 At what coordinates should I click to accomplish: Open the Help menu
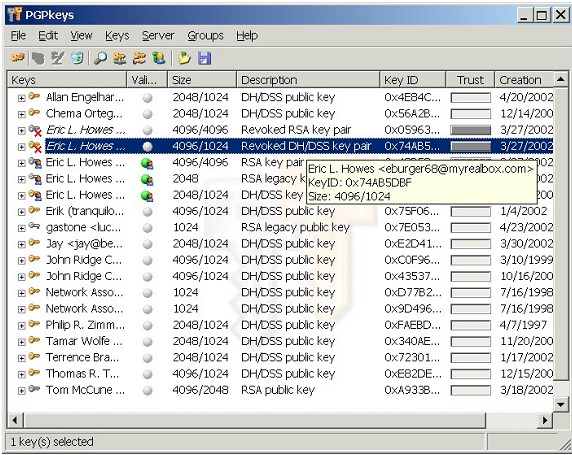(x=247, y=36)
